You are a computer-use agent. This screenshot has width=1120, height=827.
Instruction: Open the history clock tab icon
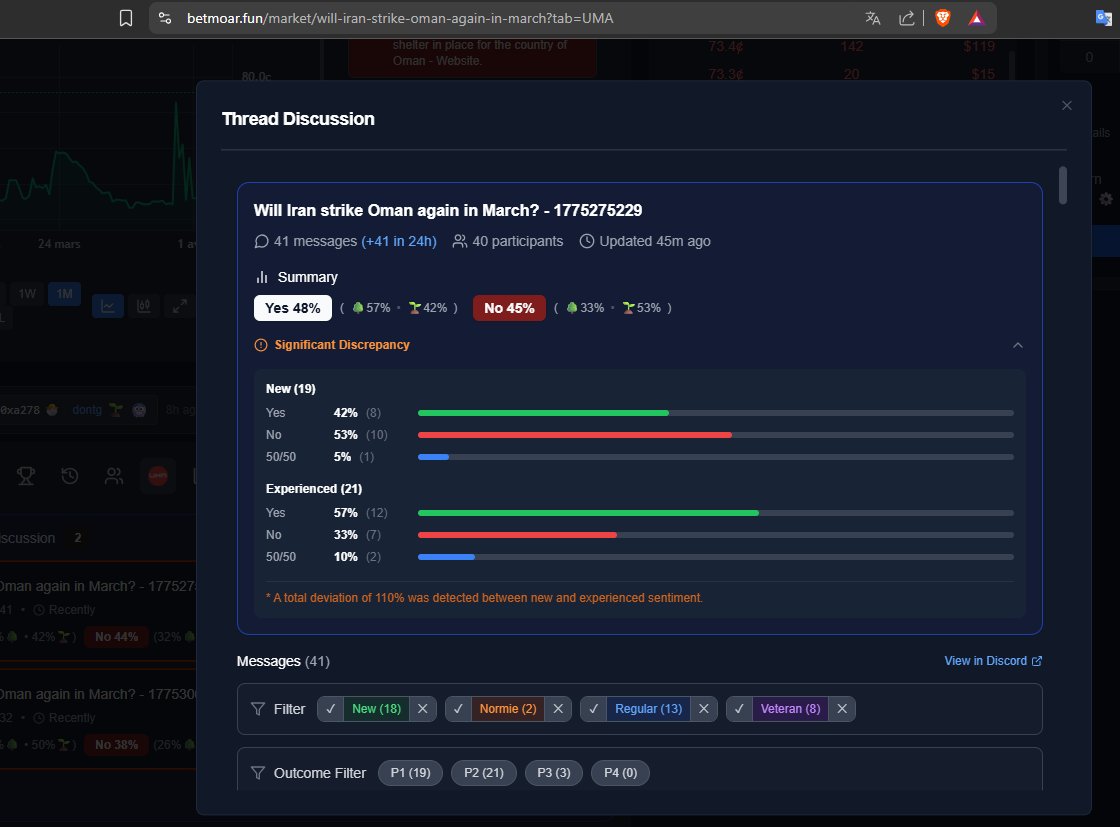click(x=69, y=476)
